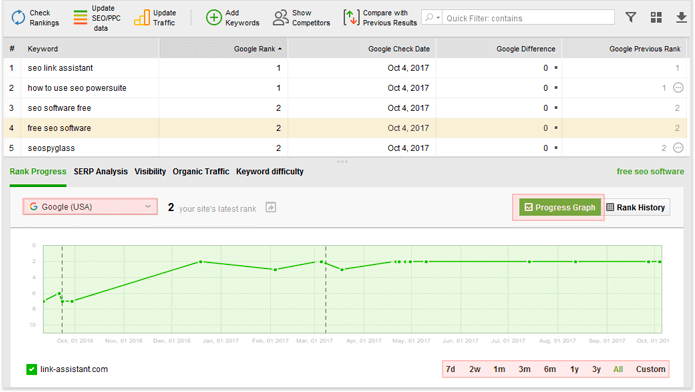
Task: Open the quick filter search options dropdown
Action: [x=432, y=17]
